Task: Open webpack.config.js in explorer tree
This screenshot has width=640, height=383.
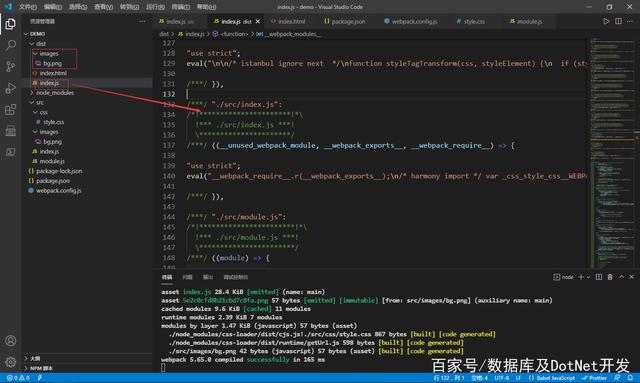Action: [58, 191]
